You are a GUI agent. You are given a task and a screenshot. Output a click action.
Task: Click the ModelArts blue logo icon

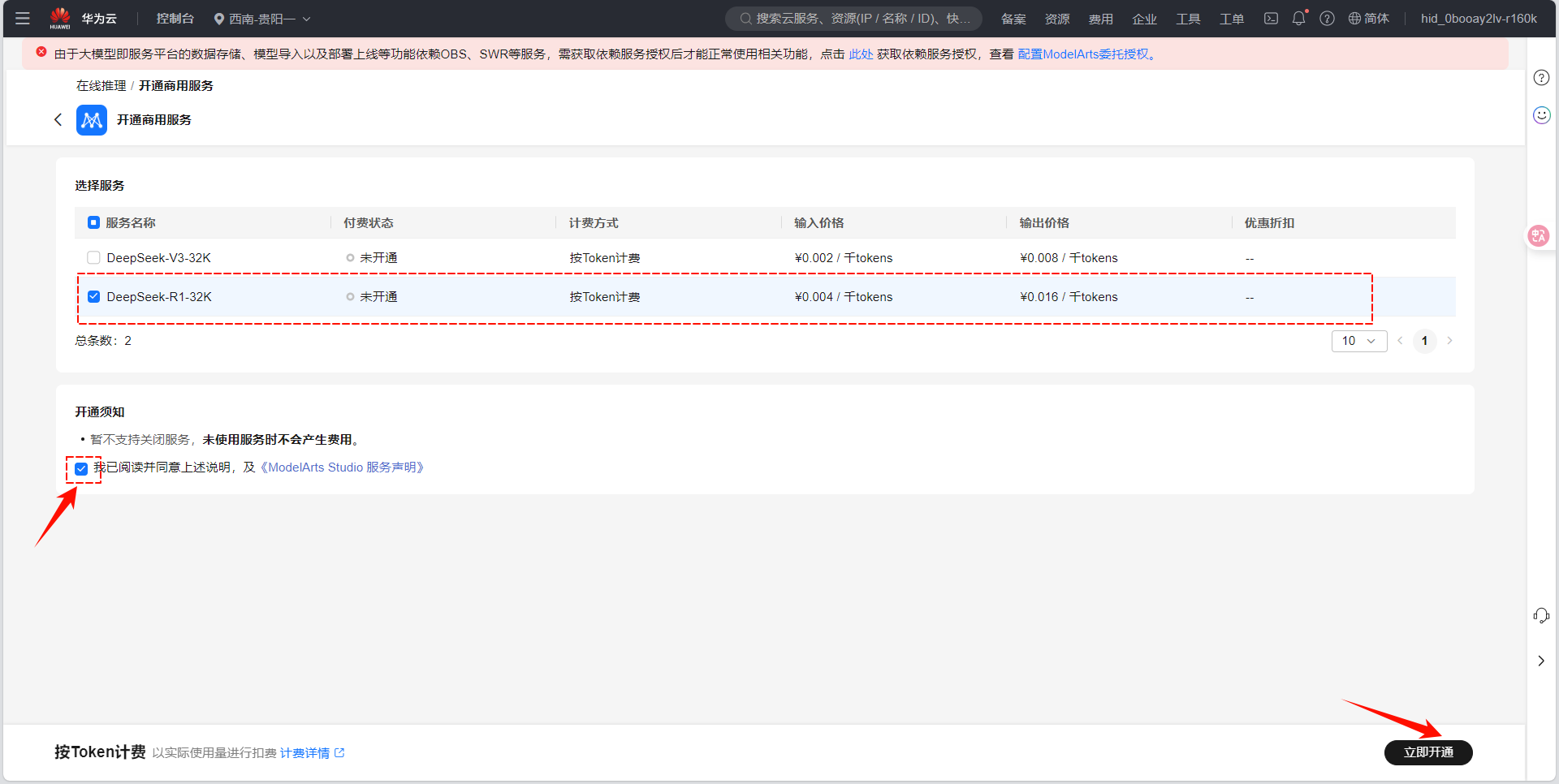pyautogui.click(x=92, y=120)
